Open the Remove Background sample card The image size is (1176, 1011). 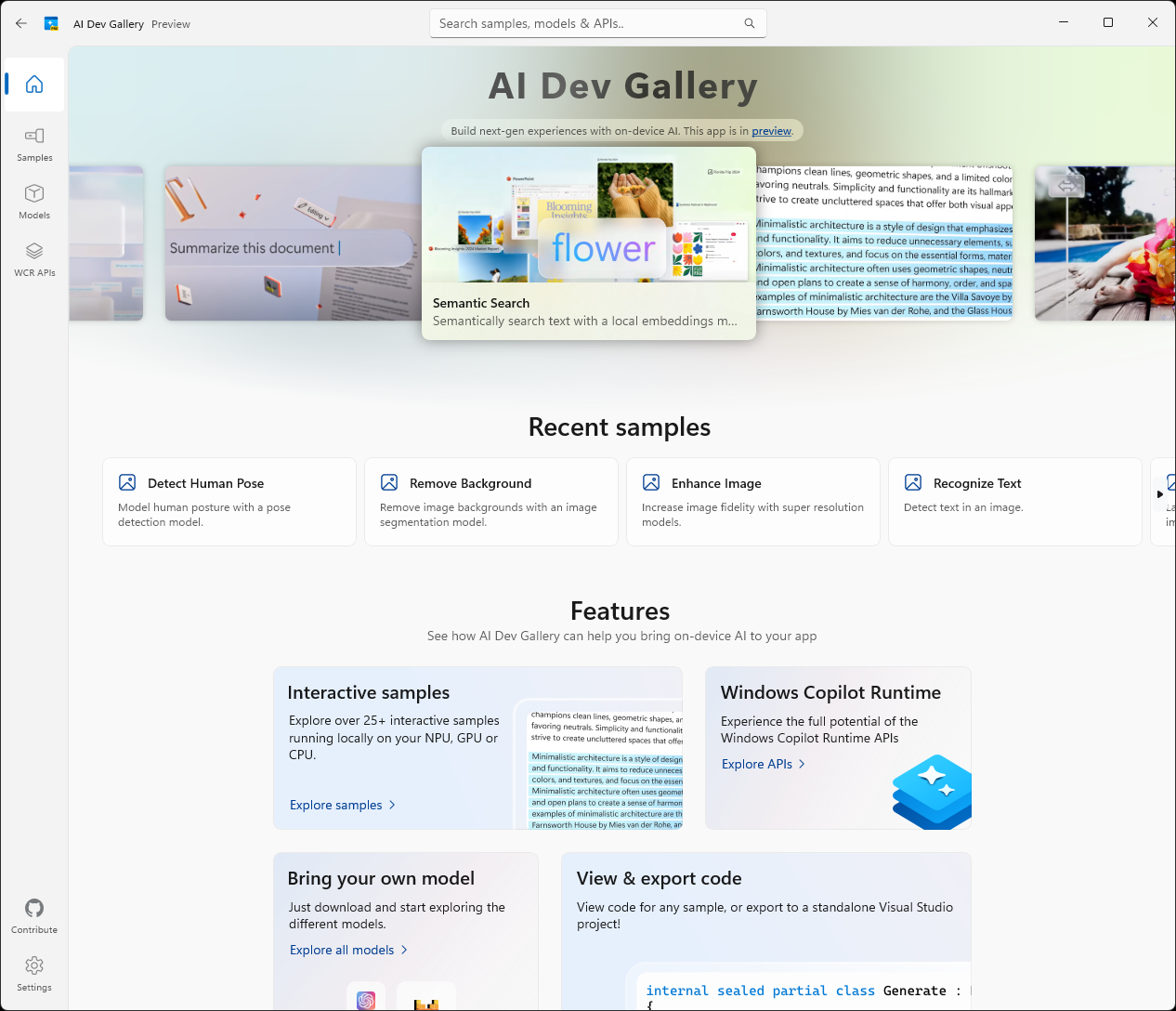point(490,502)
